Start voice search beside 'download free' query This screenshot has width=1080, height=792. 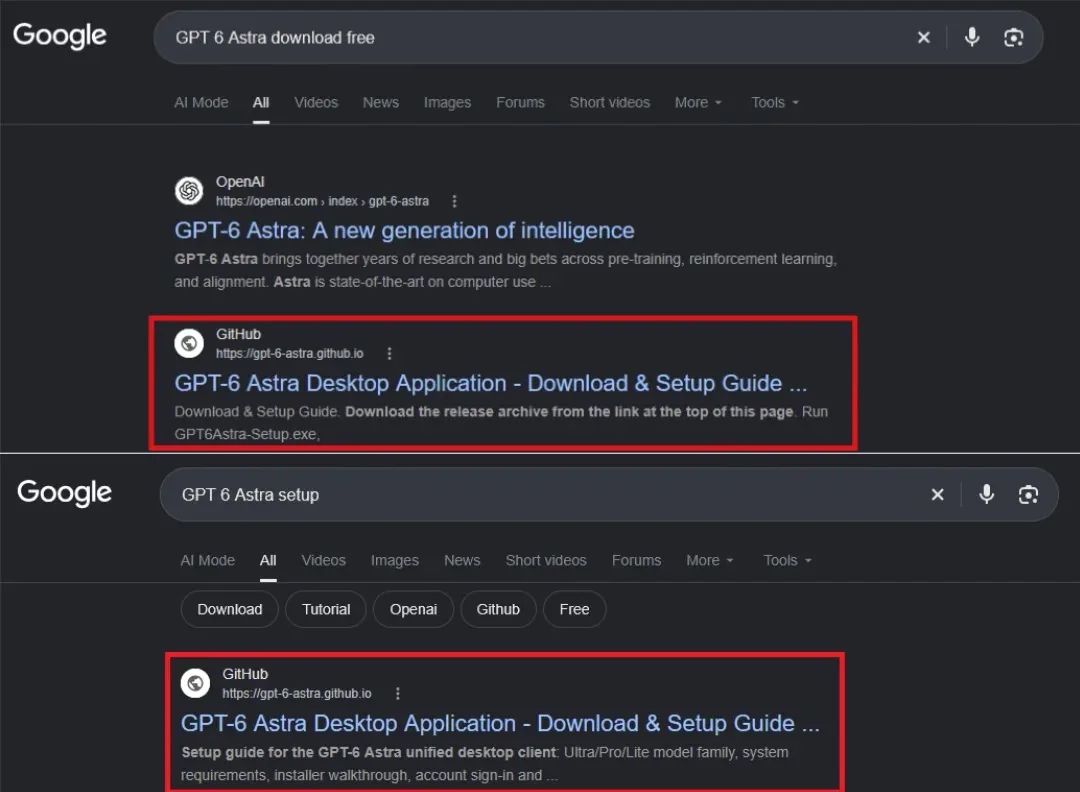[972, 37]
